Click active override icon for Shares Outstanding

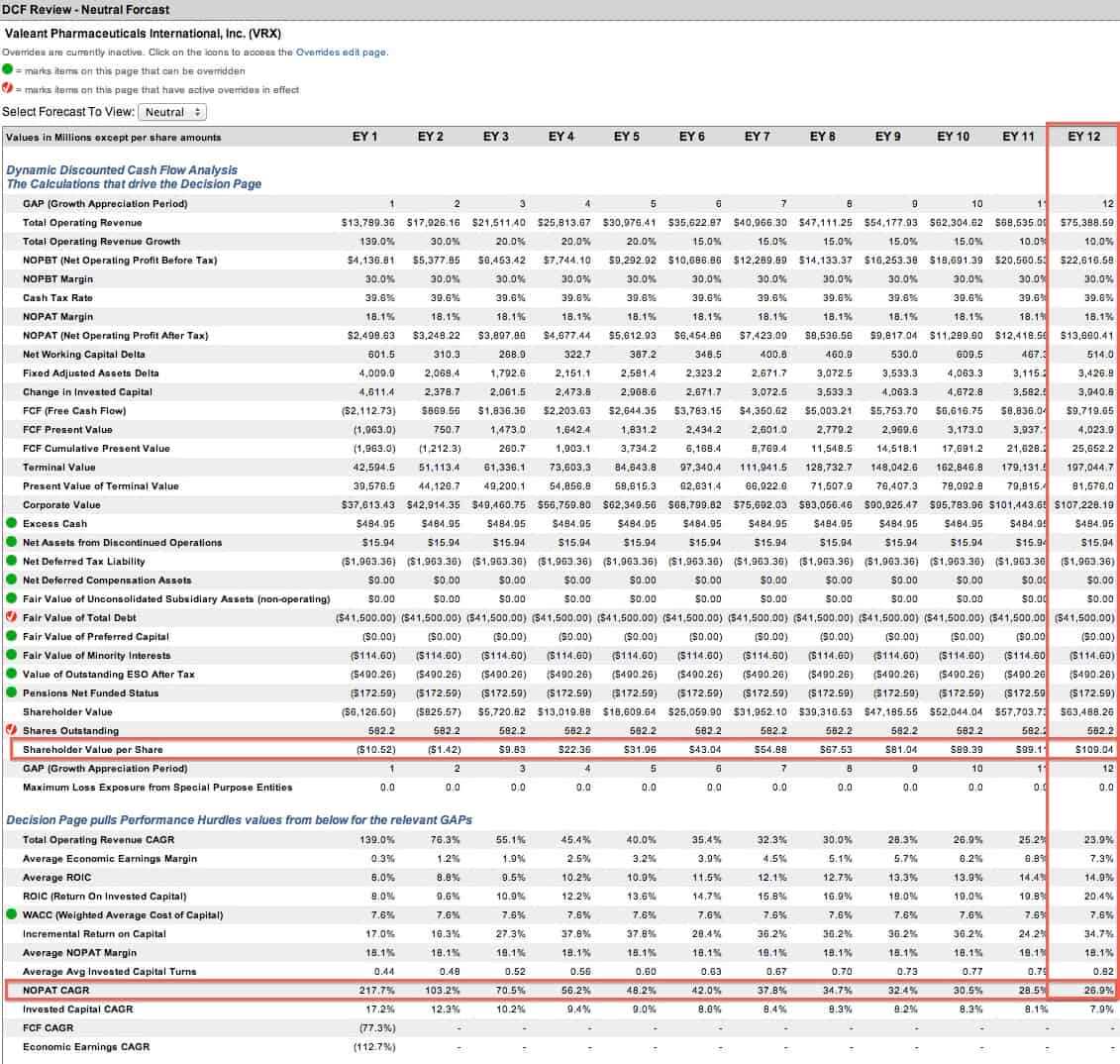pyautogui.click(x=12, y=729)
